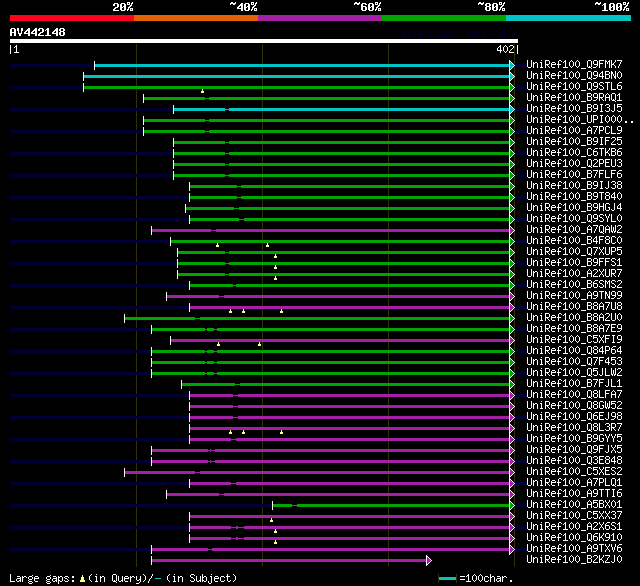Click the cyan arrowhead ending the Q9FMK7 alignment
This screenshot has height=586, width=640.
pyautogui.click(x=512, y=65)
